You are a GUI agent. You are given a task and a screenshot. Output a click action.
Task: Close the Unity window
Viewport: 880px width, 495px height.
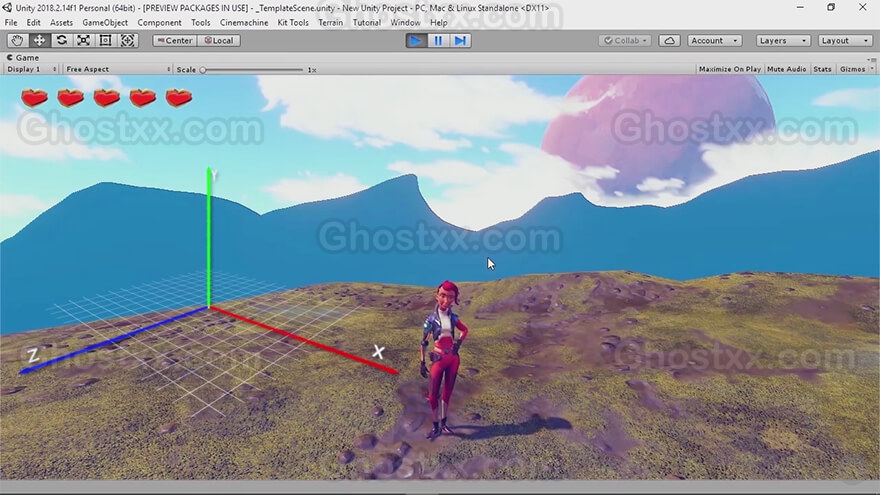[863, 7]
